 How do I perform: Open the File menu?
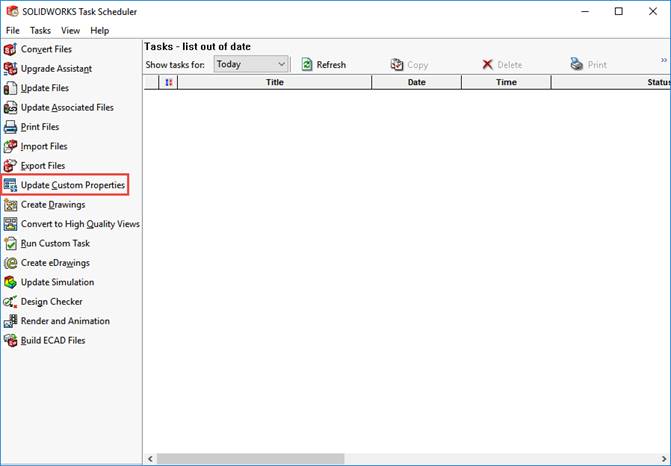13,30
